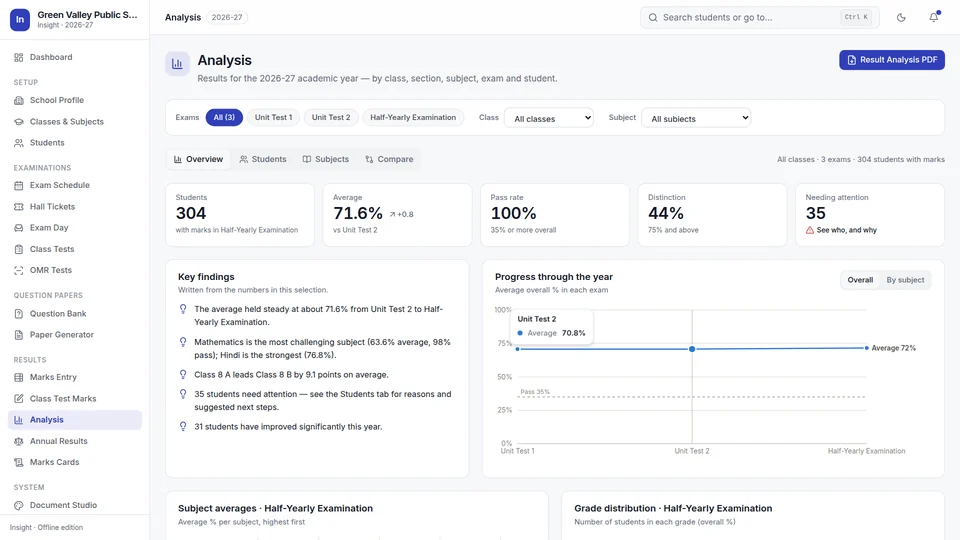Click the Classes & Subjects graduation cap icon
960x540 pixels.
(x=18, y=122)
